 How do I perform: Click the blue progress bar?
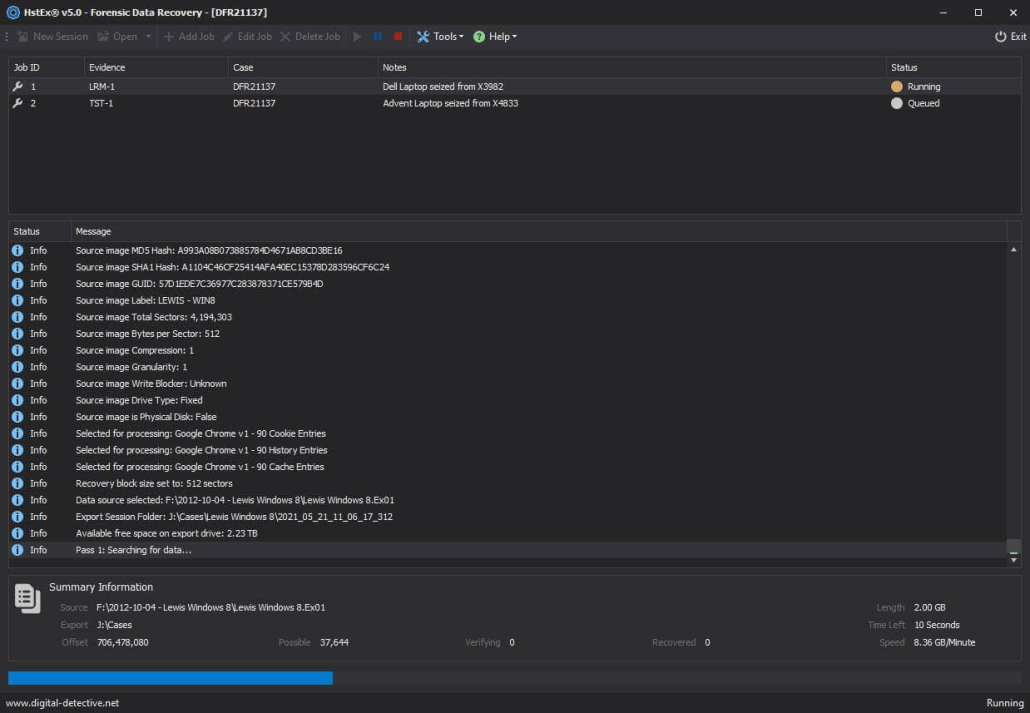tap(170, 678)
